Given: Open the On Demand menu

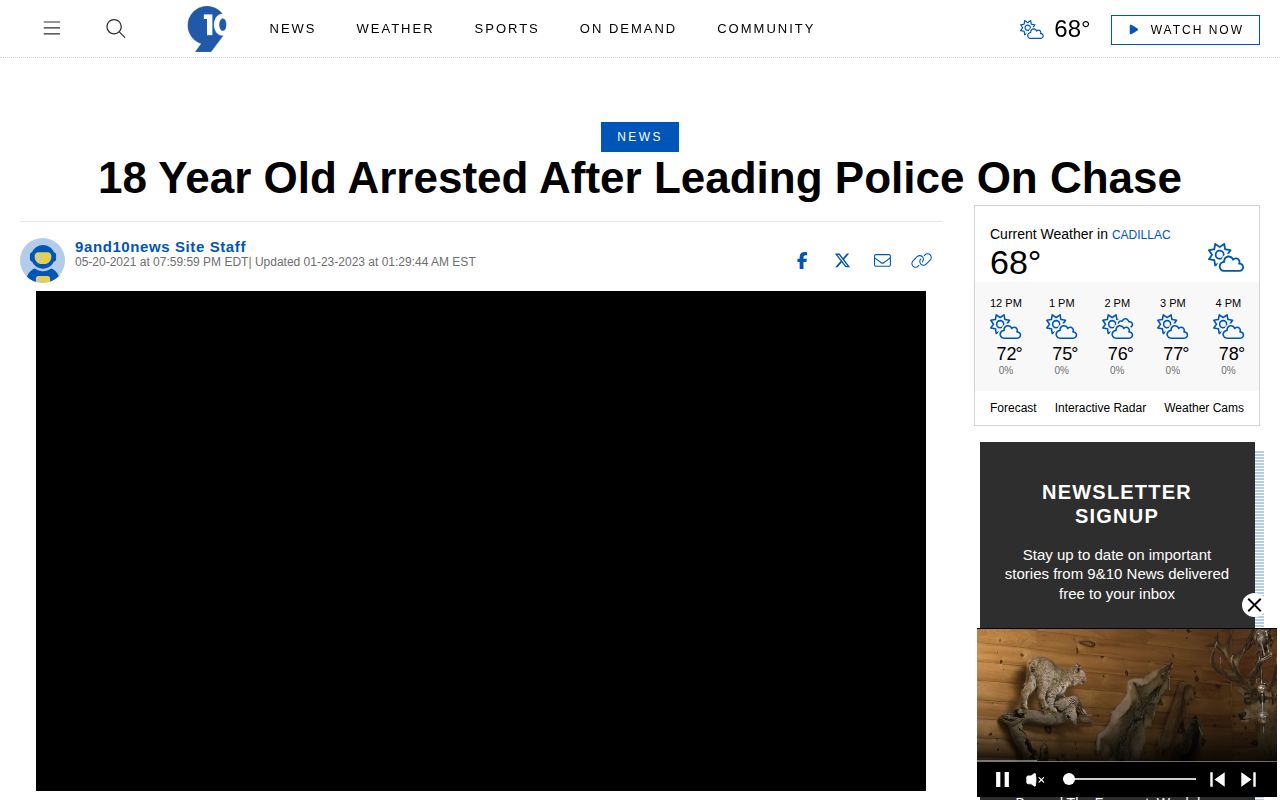Looking at the screenshot, I should [628, 29].
